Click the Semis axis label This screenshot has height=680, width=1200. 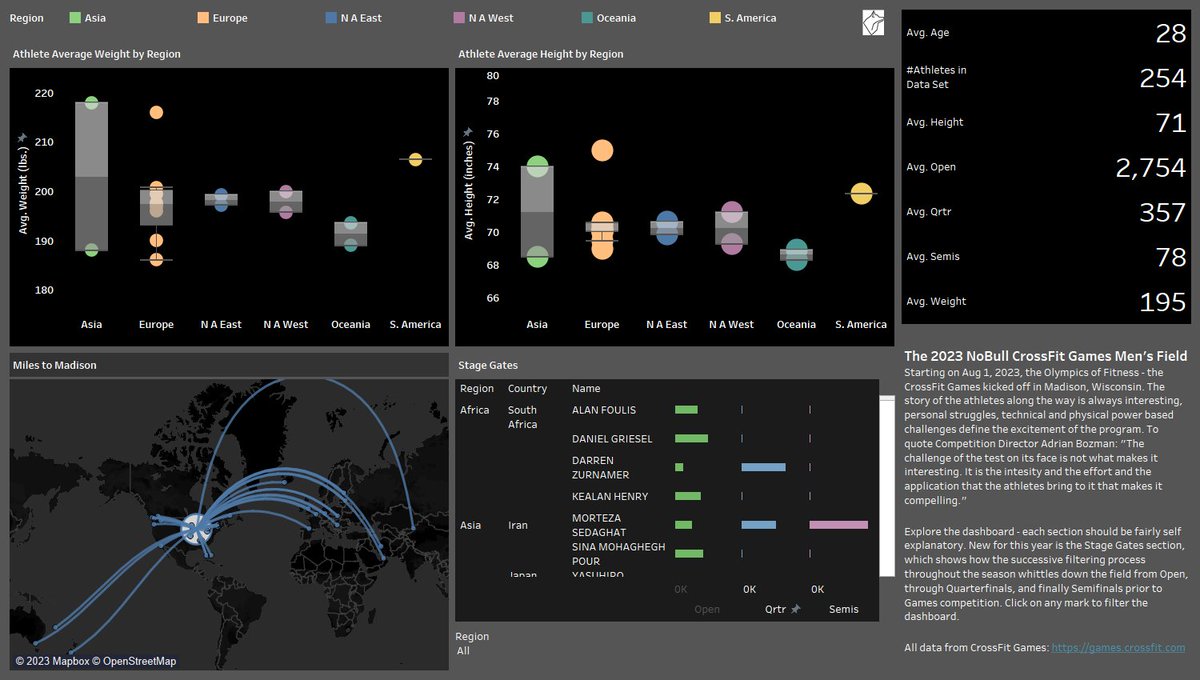[x=844, y=609]
